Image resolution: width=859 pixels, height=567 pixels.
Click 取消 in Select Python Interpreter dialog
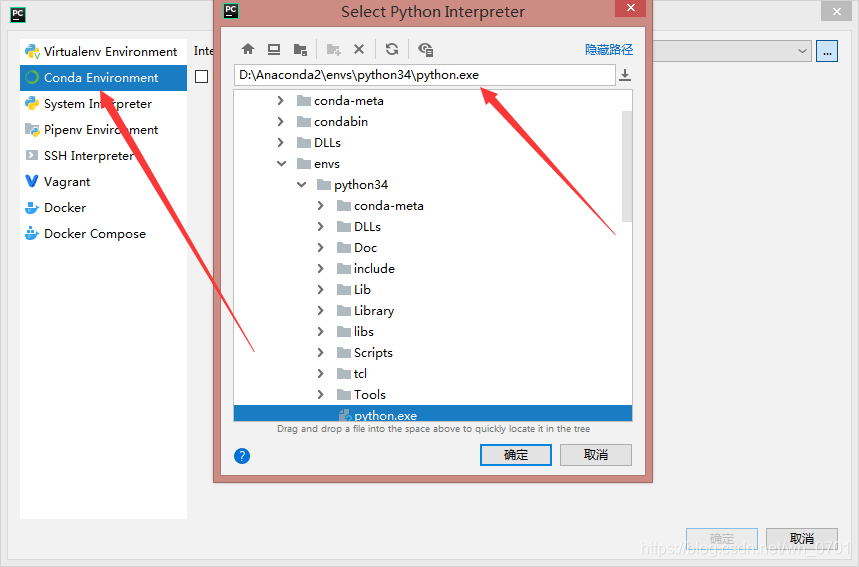pos(595,455)
